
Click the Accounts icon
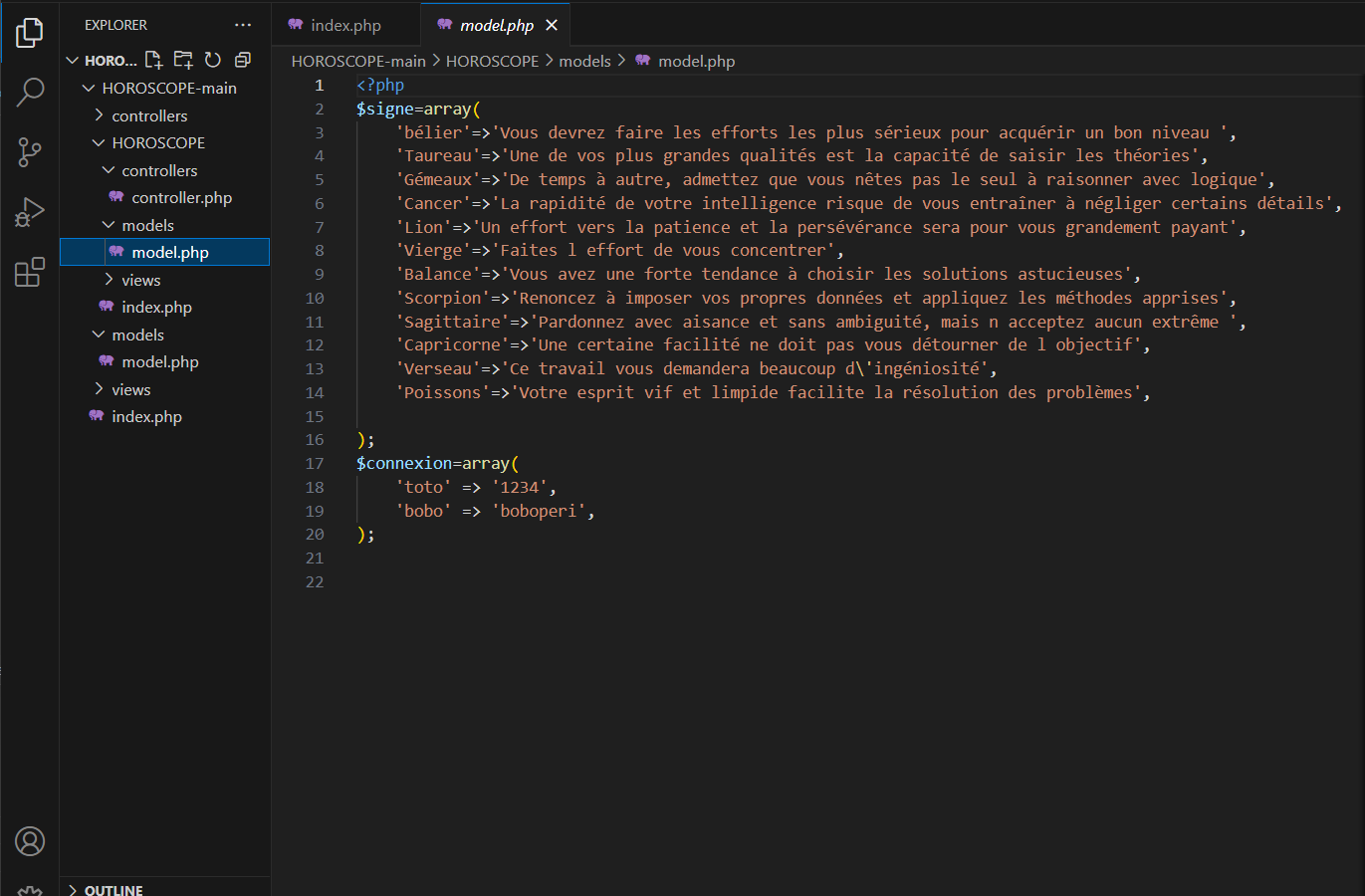[x=30, y=841]
